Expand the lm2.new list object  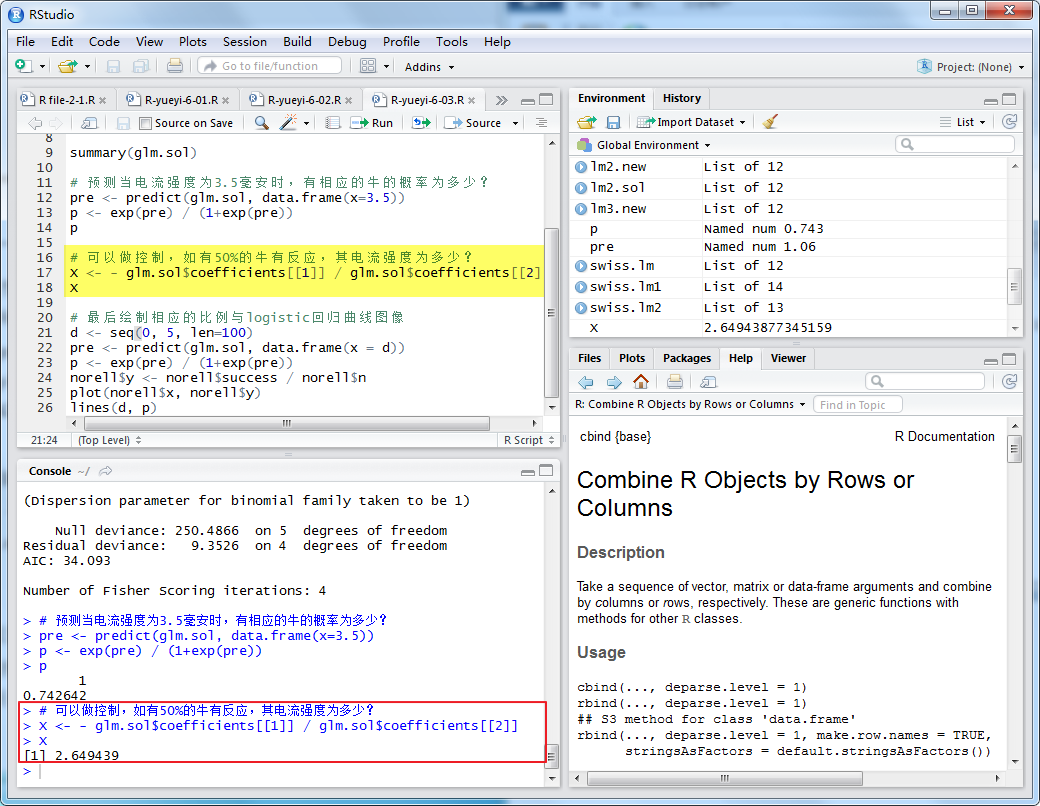click(x=581, y=167)
